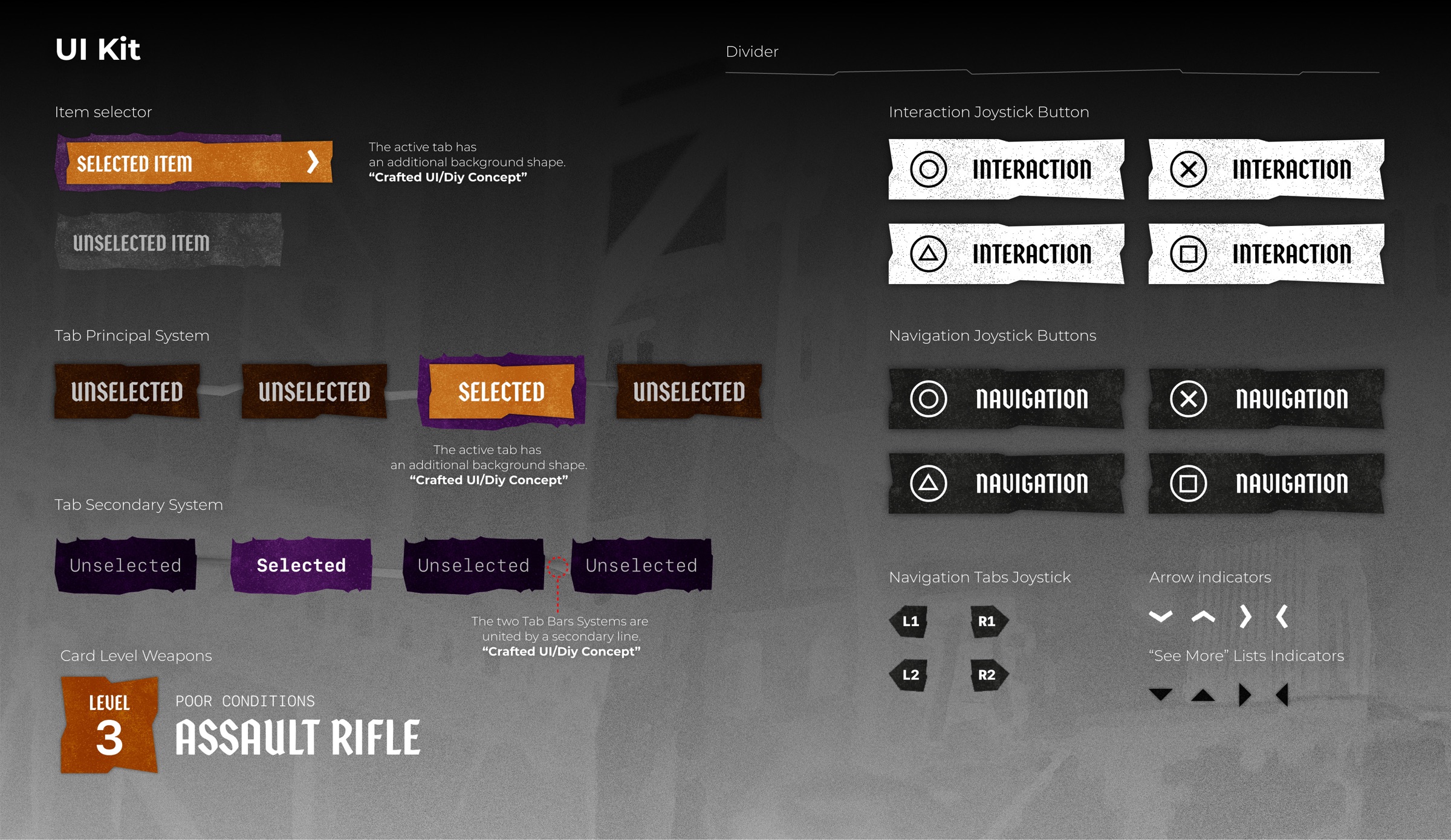Click the L1 joystick tab badge

tap(909, 621)
